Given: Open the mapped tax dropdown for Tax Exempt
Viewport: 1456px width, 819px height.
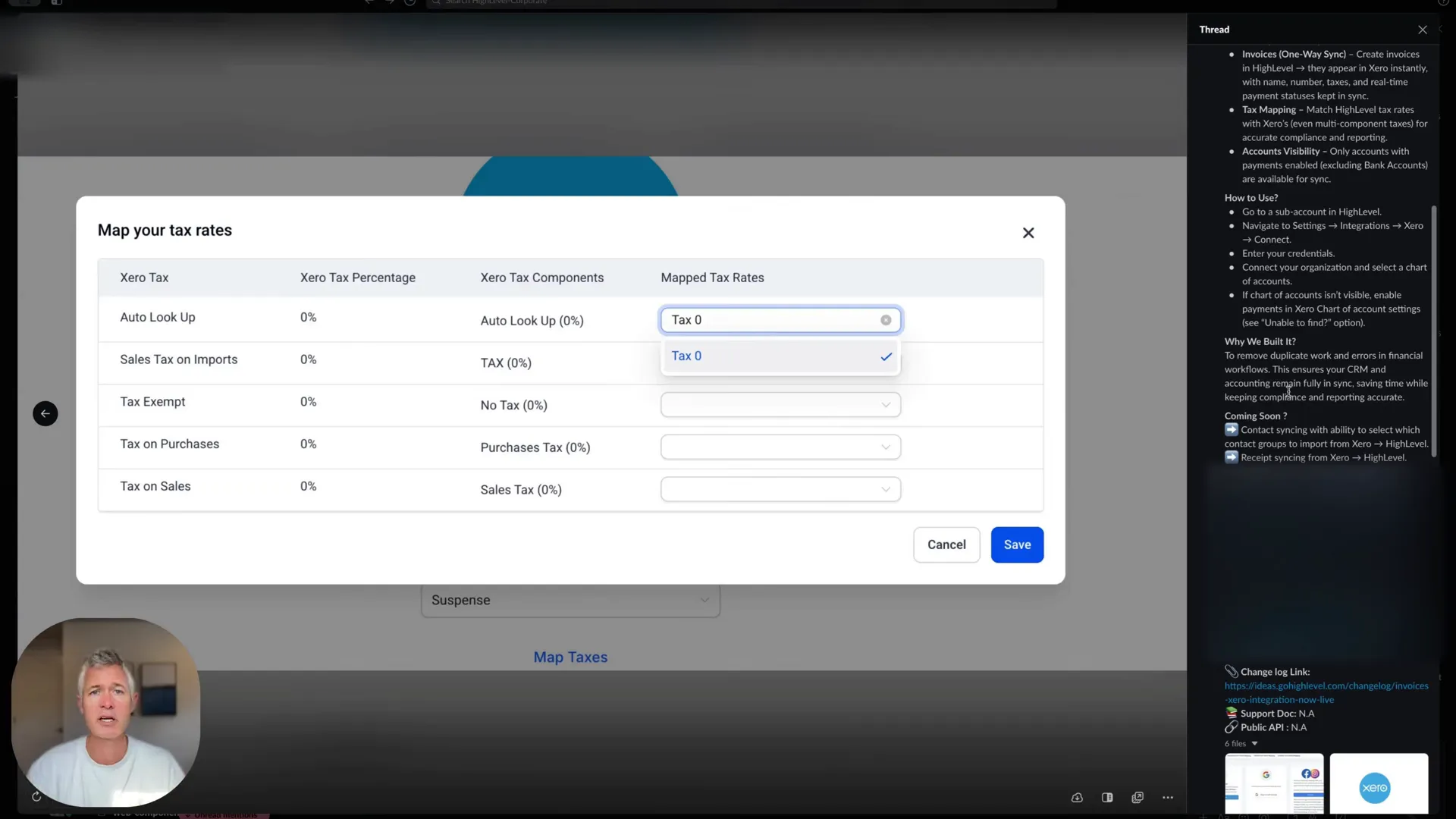Looking at the screenshot, I should (x=780, y=405).
